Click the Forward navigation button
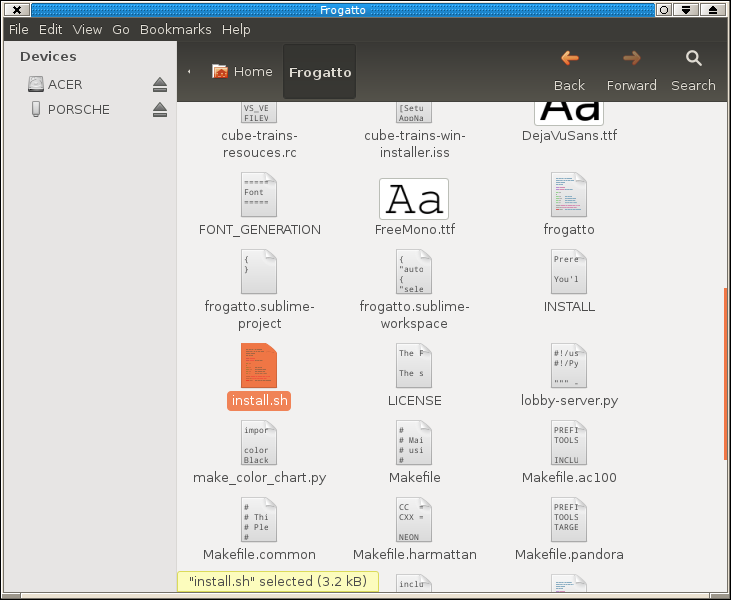Viewport: 731px width, 600px height. coord(631,71)
